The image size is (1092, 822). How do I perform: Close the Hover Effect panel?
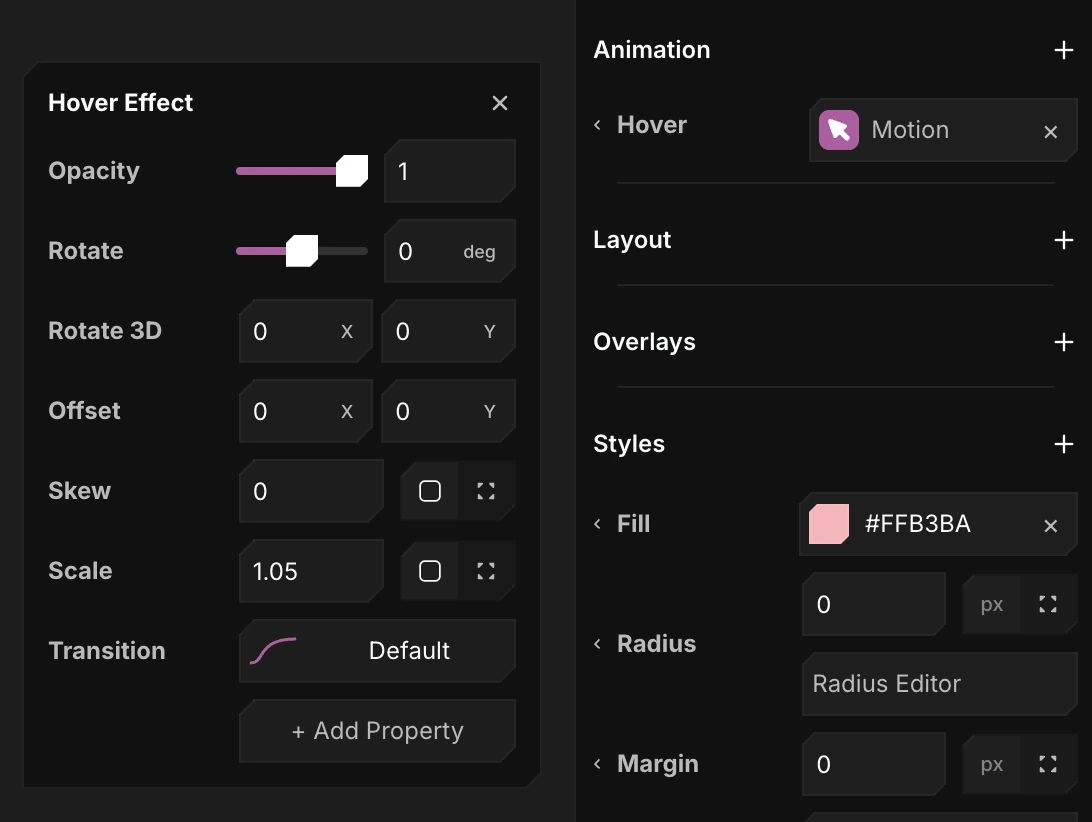tap(499, 103)
